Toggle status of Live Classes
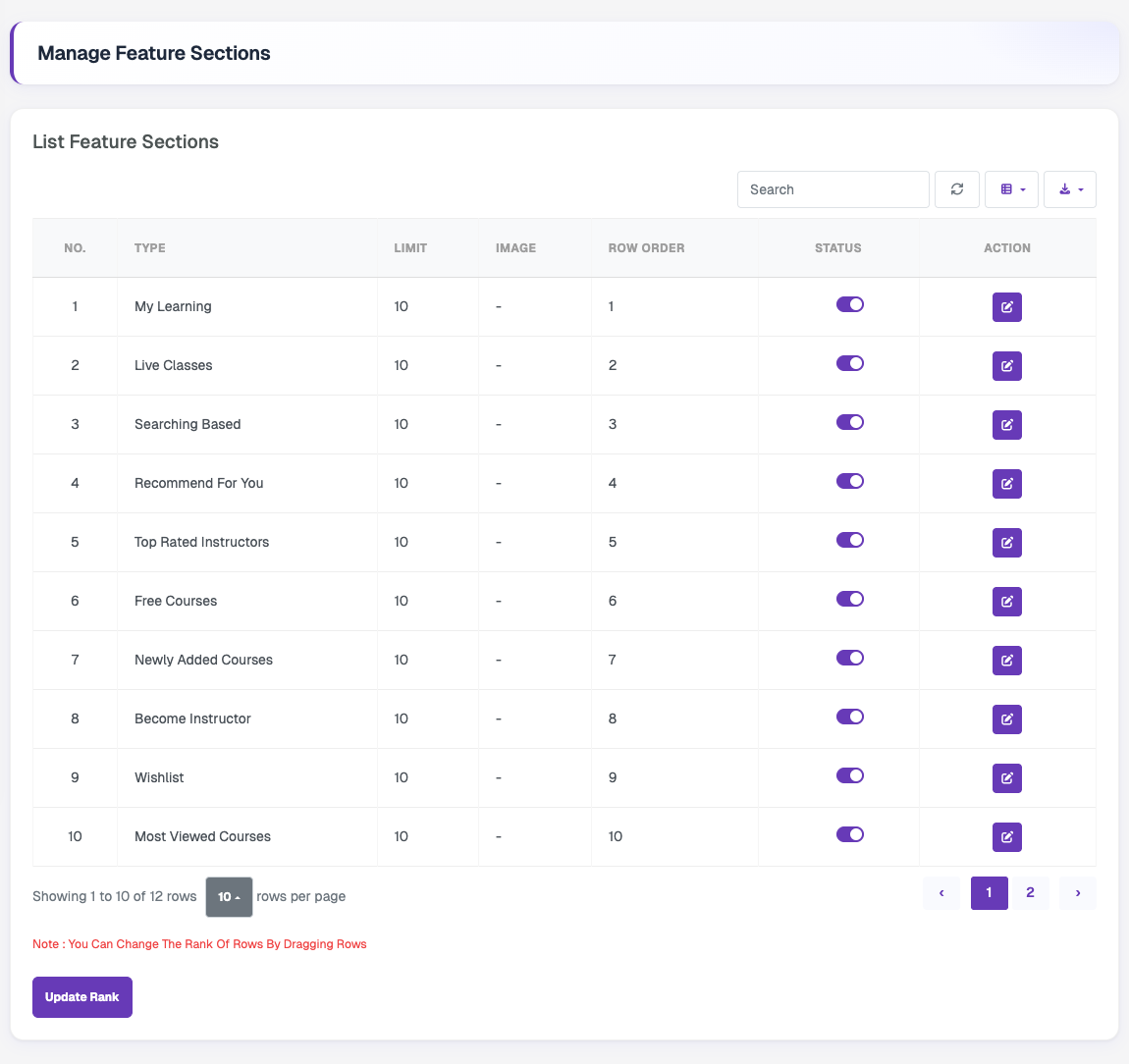Screen dimensions: 1129x1064 (x=849, y=363)
